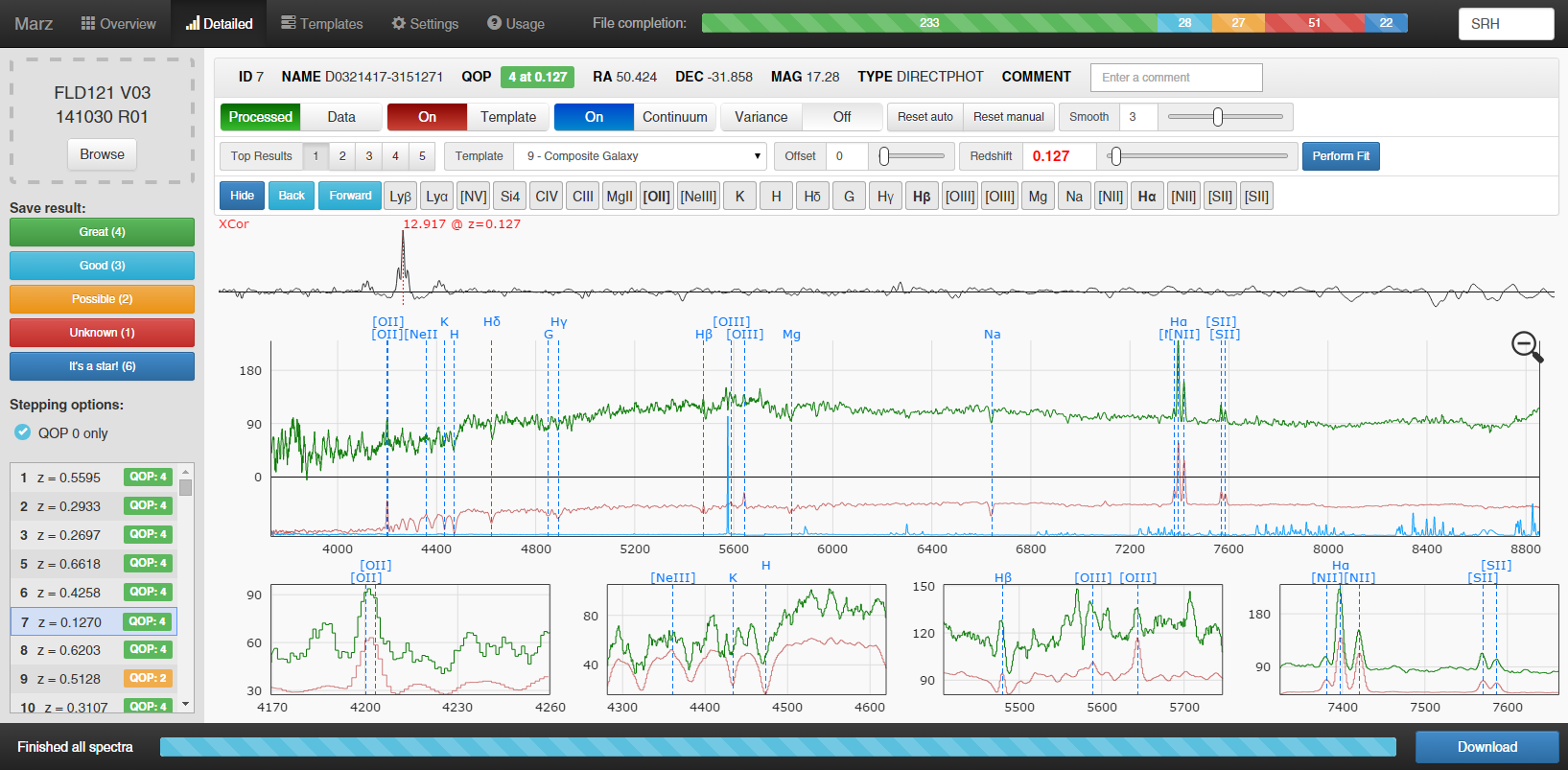Open the Usage help tab
Screen dimensions: 1568x770
click(515, 23)
